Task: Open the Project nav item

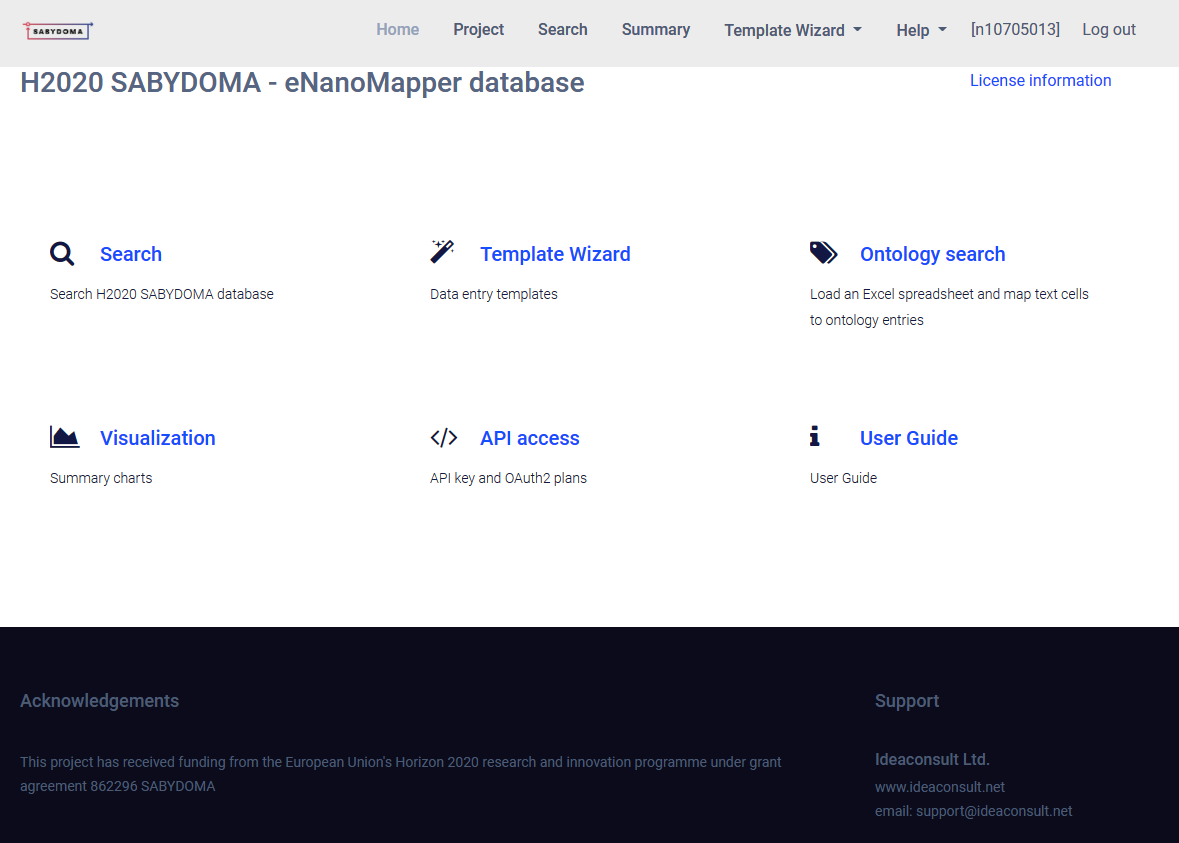Action: coord(478,30)
